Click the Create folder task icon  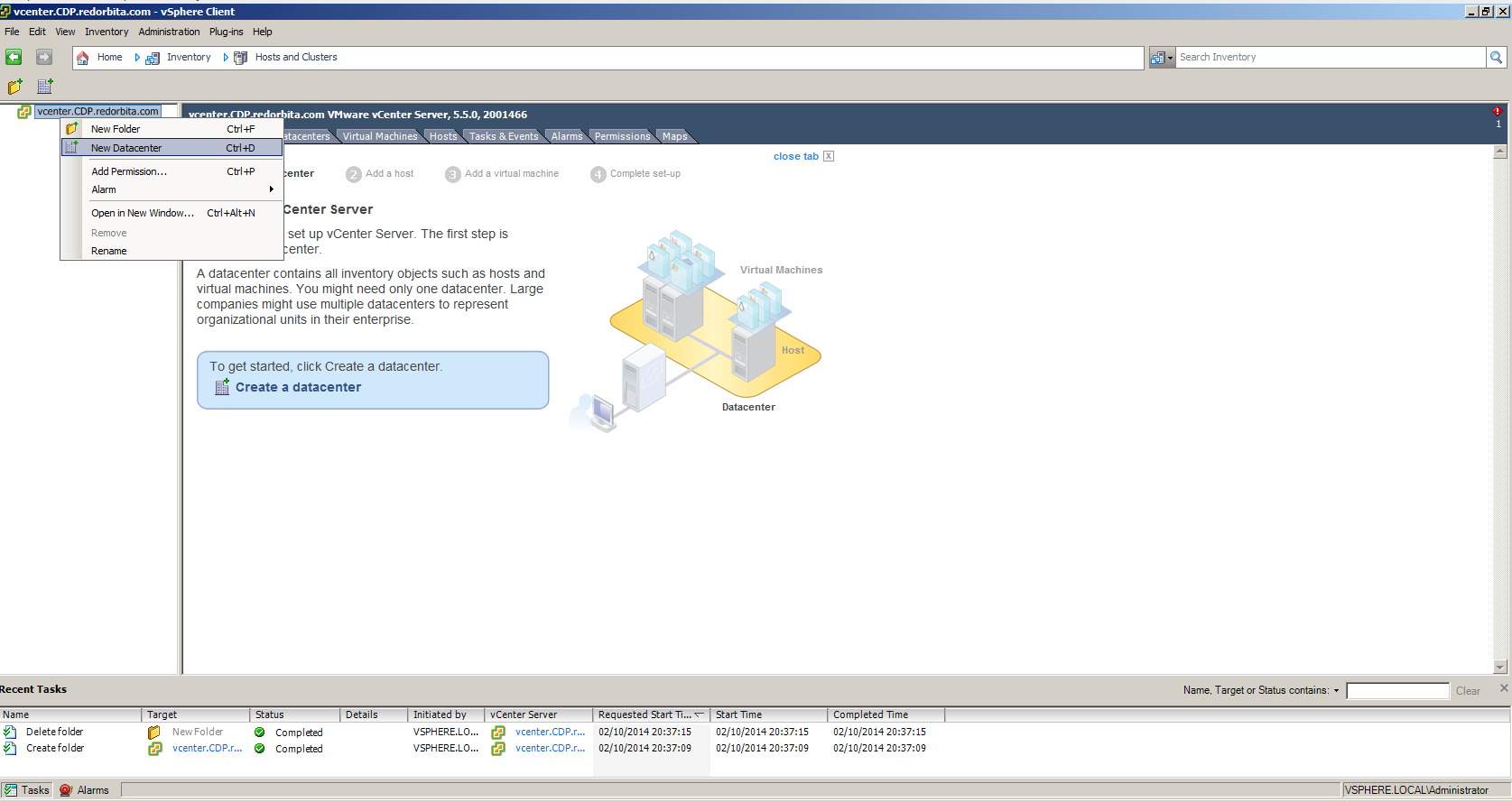pos(10,748)
